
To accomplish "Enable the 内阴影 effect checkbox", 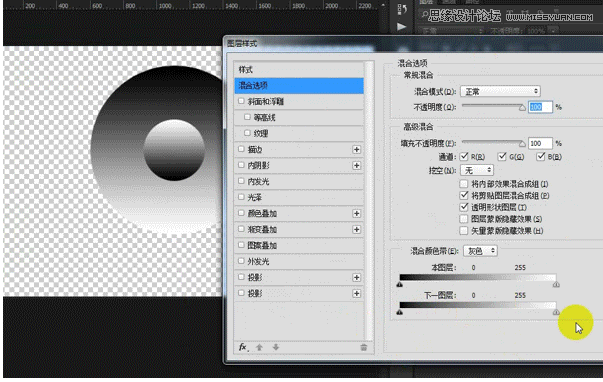I will coord(241,165).
